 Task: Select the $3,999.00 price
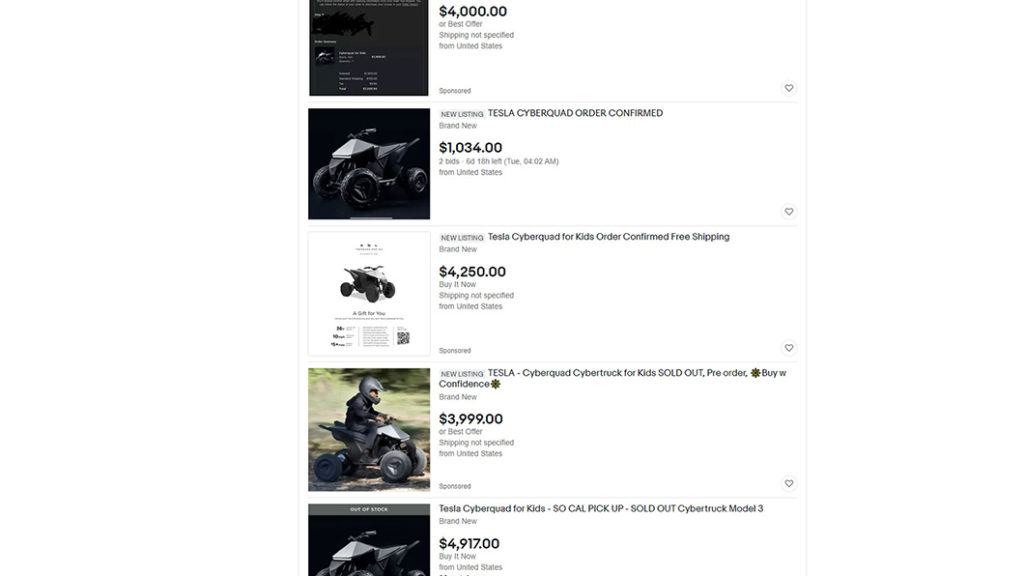[x=471, y=419]
